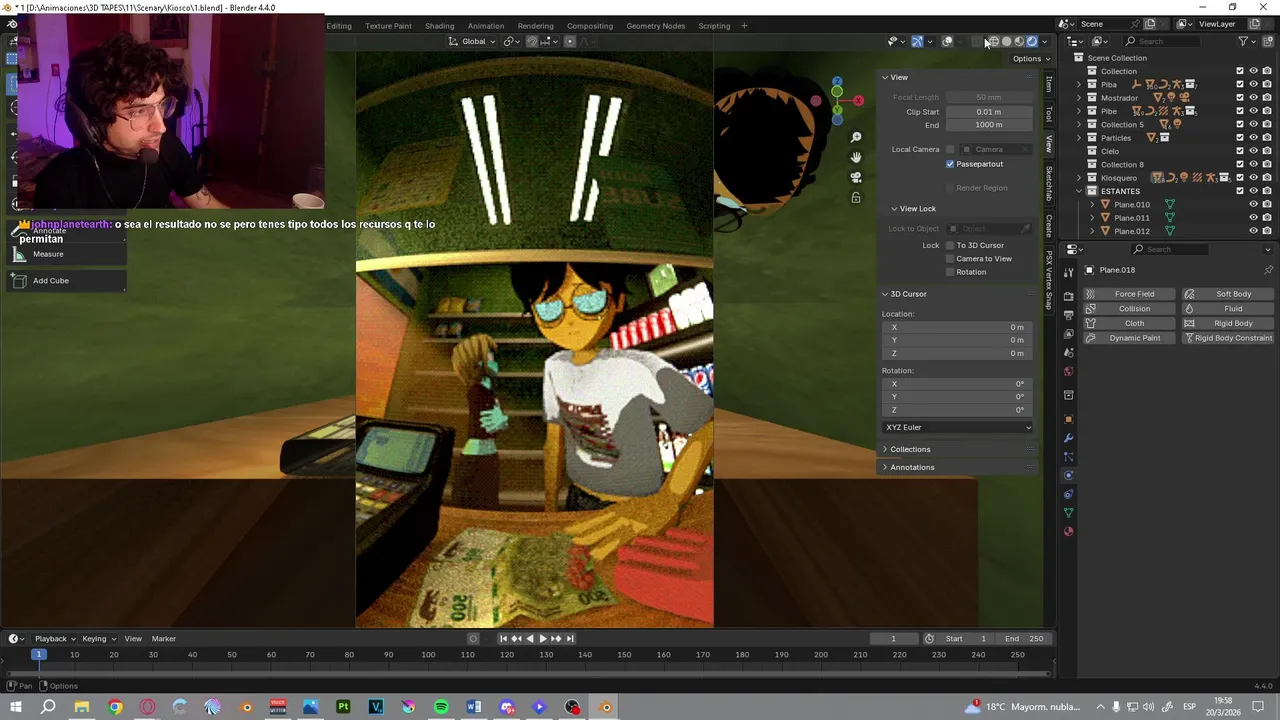Open the Output properties tab icon
This screenshot has height=720, width=1280.
tap(1068, 315)
